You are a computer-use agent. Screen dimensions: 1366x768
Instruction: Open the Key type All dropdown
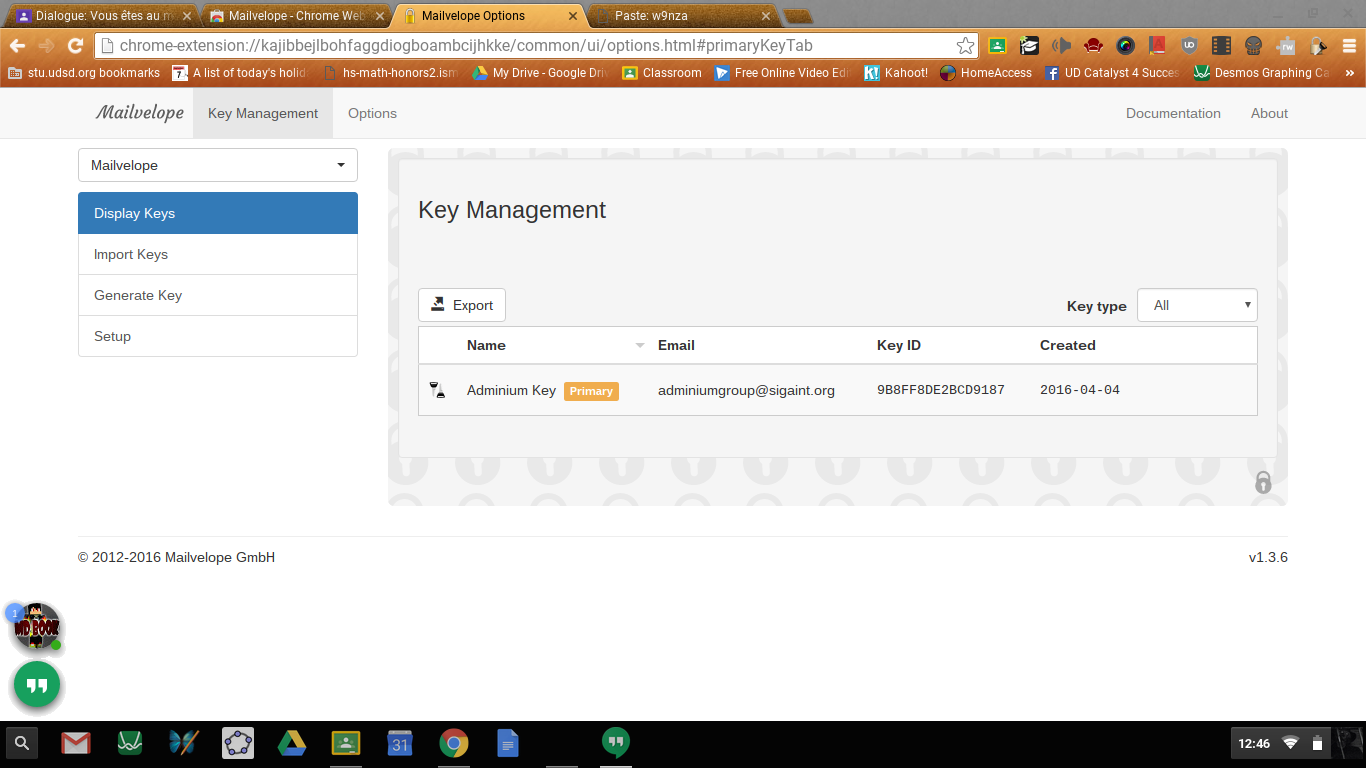pos(1197,305)
